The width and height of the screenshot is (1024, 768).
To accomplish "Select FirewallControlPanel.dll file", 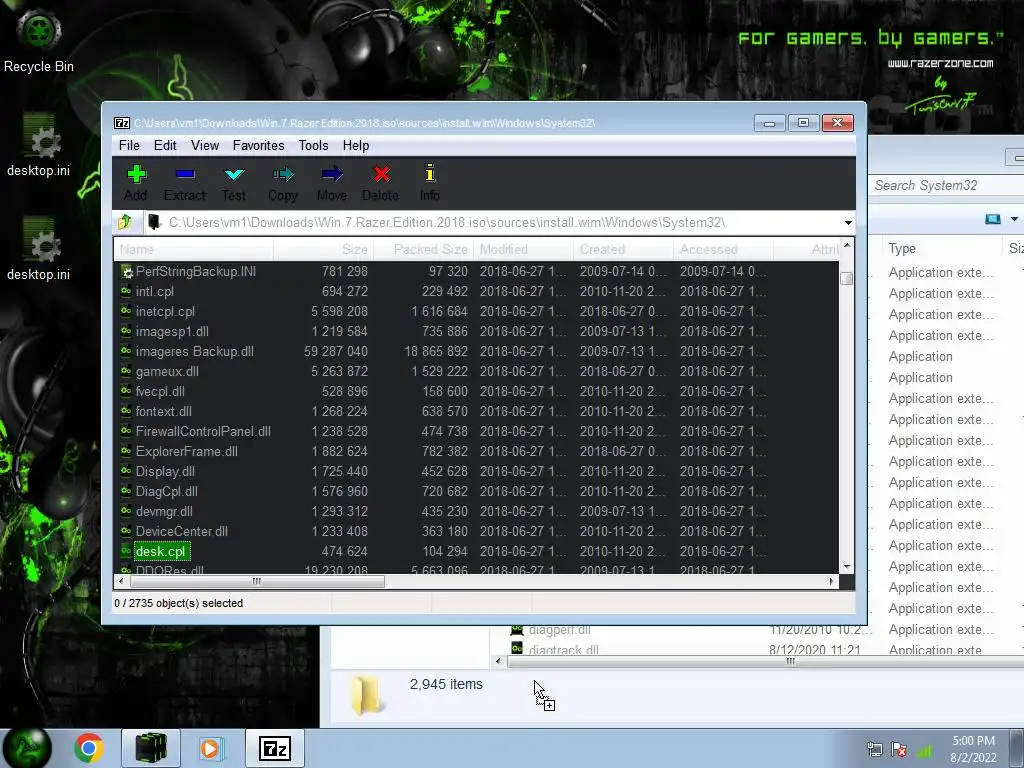I will coord(203,431).
